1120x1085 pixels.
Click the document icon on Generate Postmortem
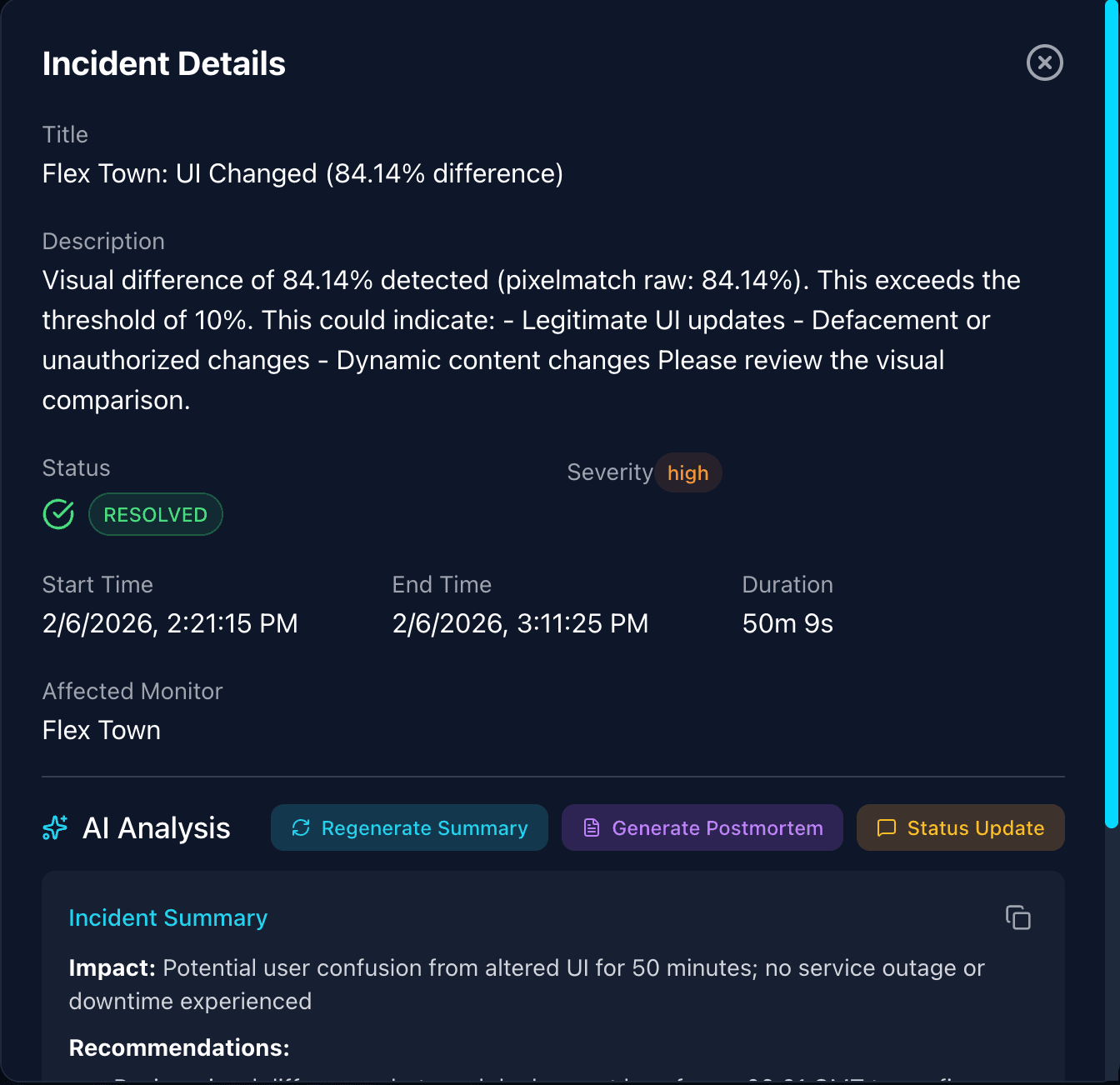(592, 827)
